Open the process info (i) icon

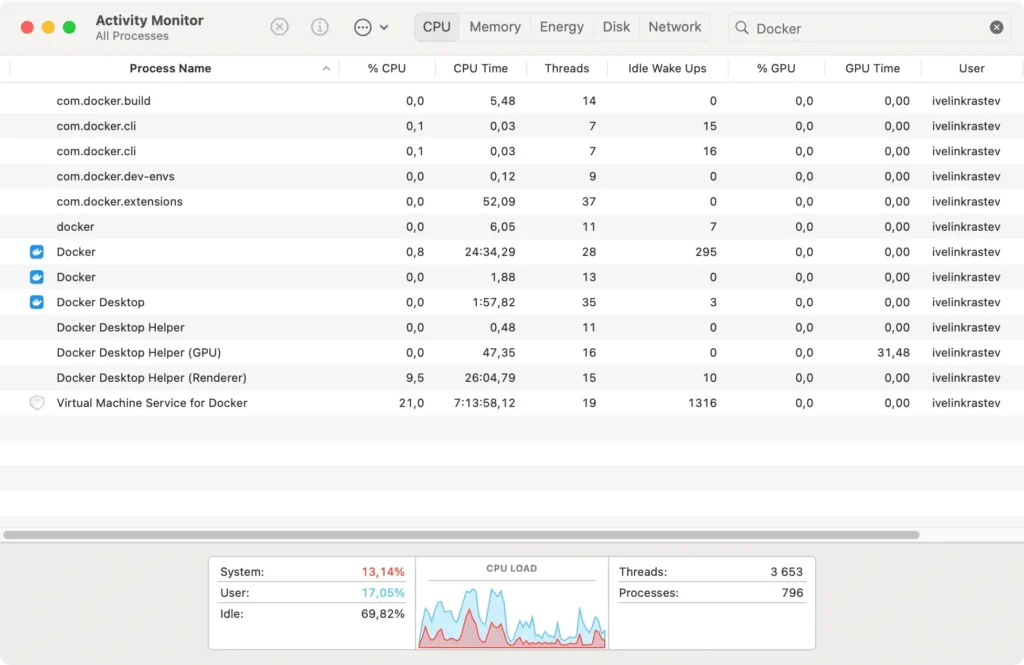point(319,27)
